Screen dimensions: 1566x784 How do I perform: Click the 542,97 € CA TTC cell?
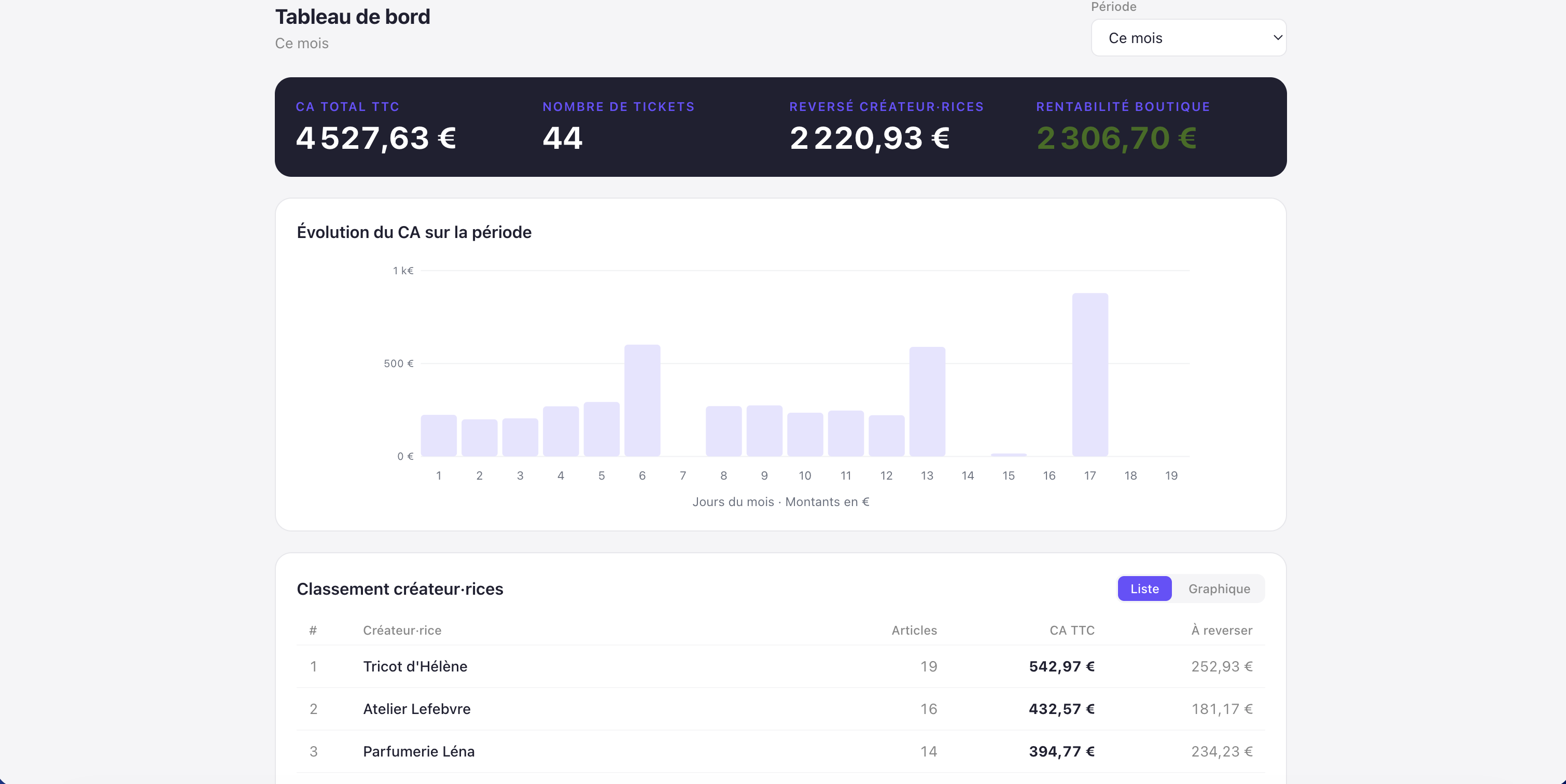[1061, 666]
